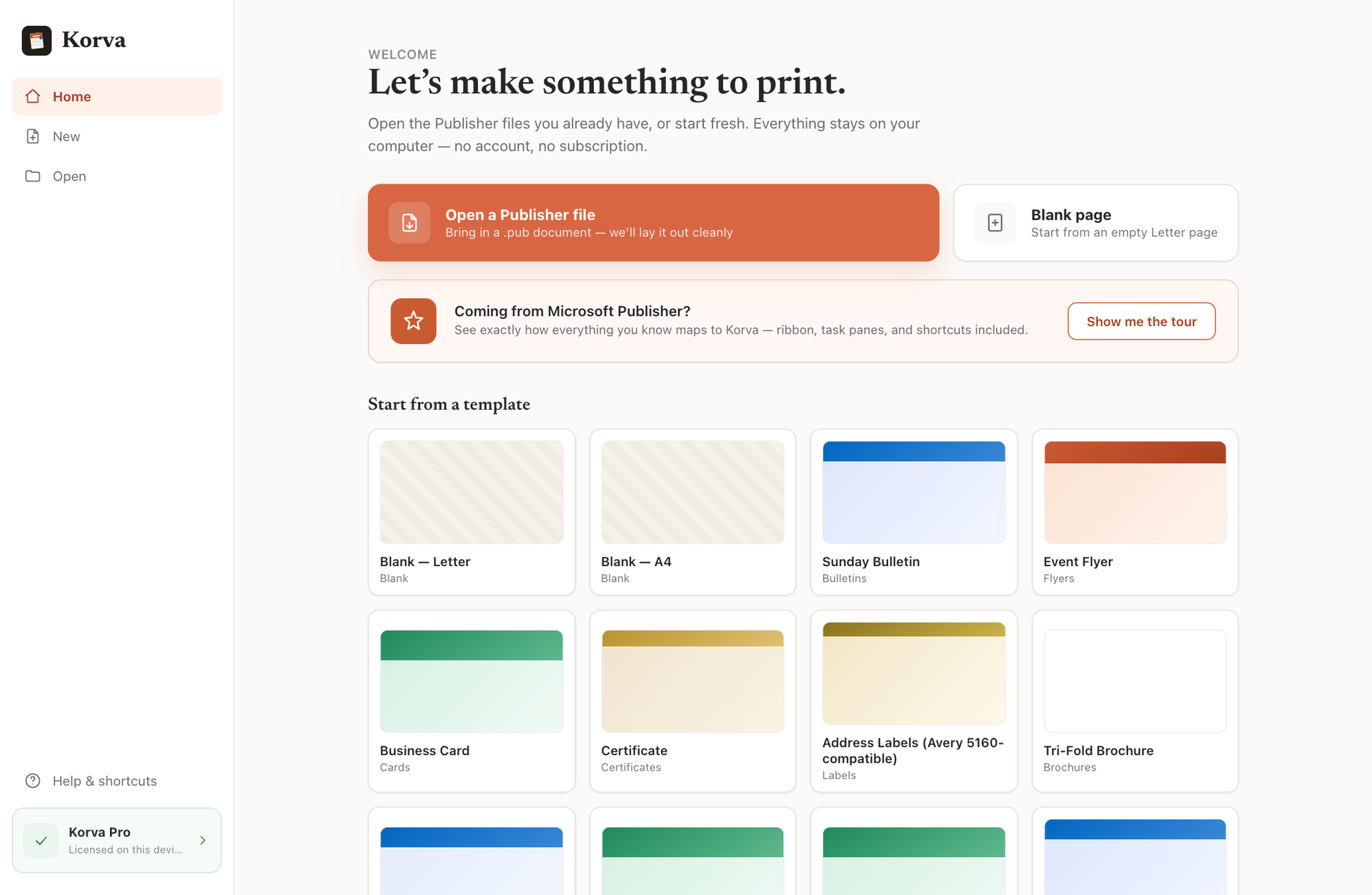The height and width of the screenshot is (895, 1372).
Task: Click the 'Certificates' category label
Action: (x=631, y=767)
